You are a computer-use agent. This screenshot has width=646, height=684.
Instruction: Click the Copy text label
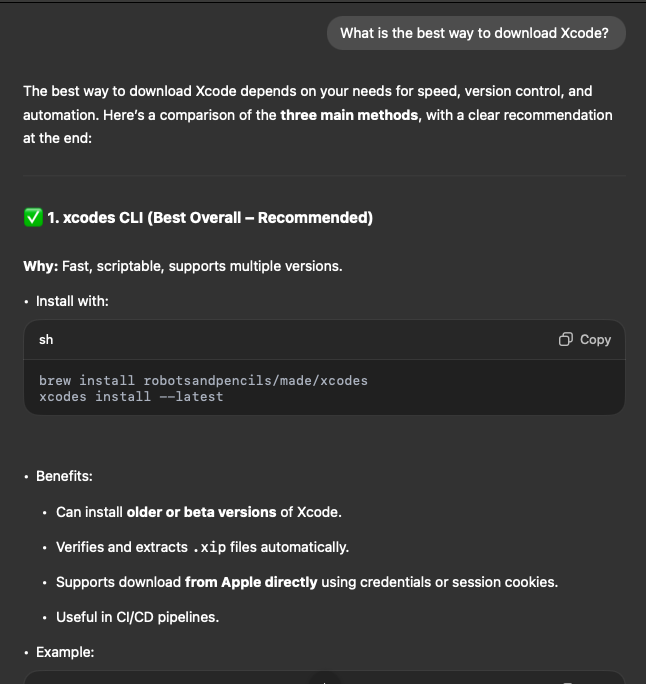point(595,340)
